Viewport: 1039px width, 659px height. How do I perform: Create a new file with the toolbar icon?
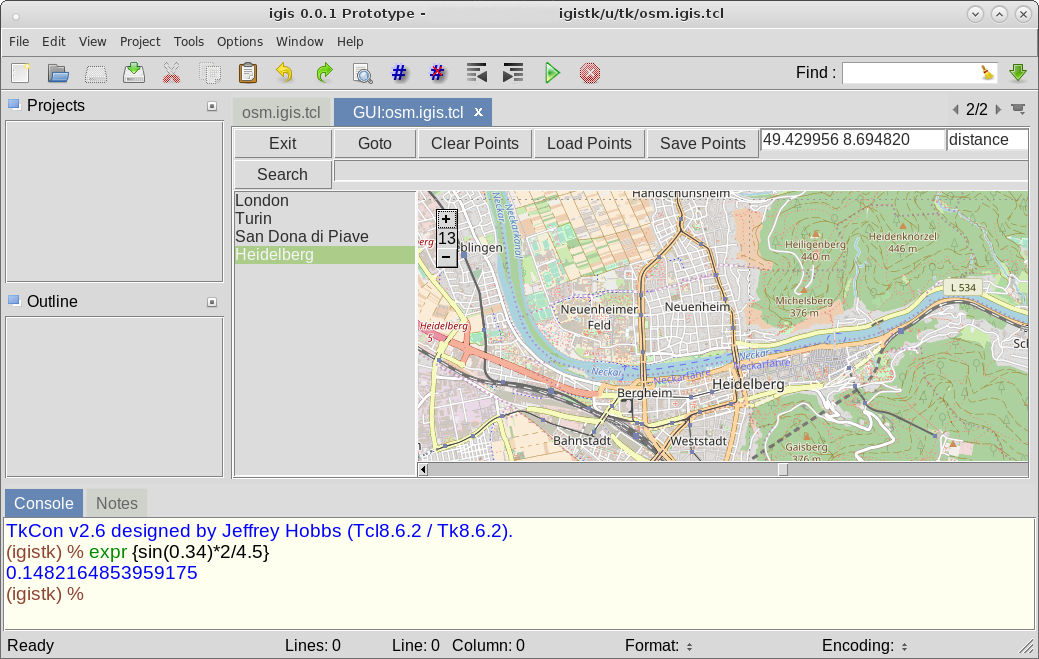[21, 73]
